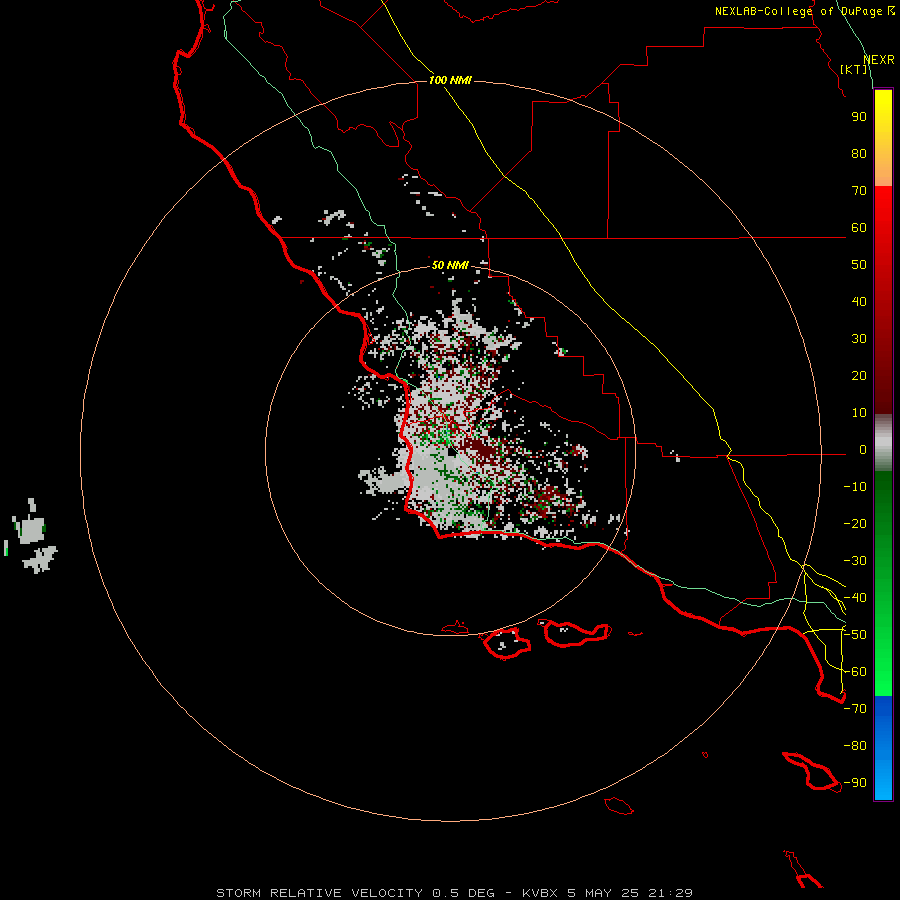900x900 pixels.
Task: Click the 100 NMI range ring label
Action: coord(450,80)
